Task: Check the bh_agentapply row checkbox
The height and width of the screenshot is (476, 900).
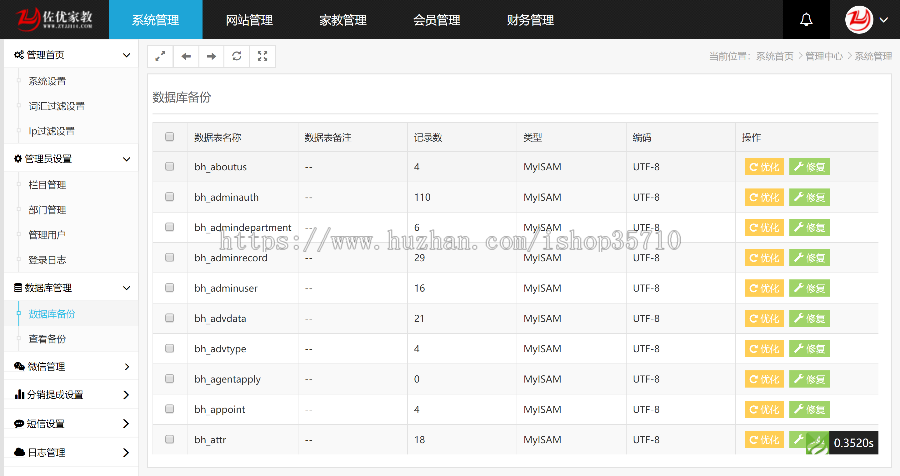Action: (169, 379)
